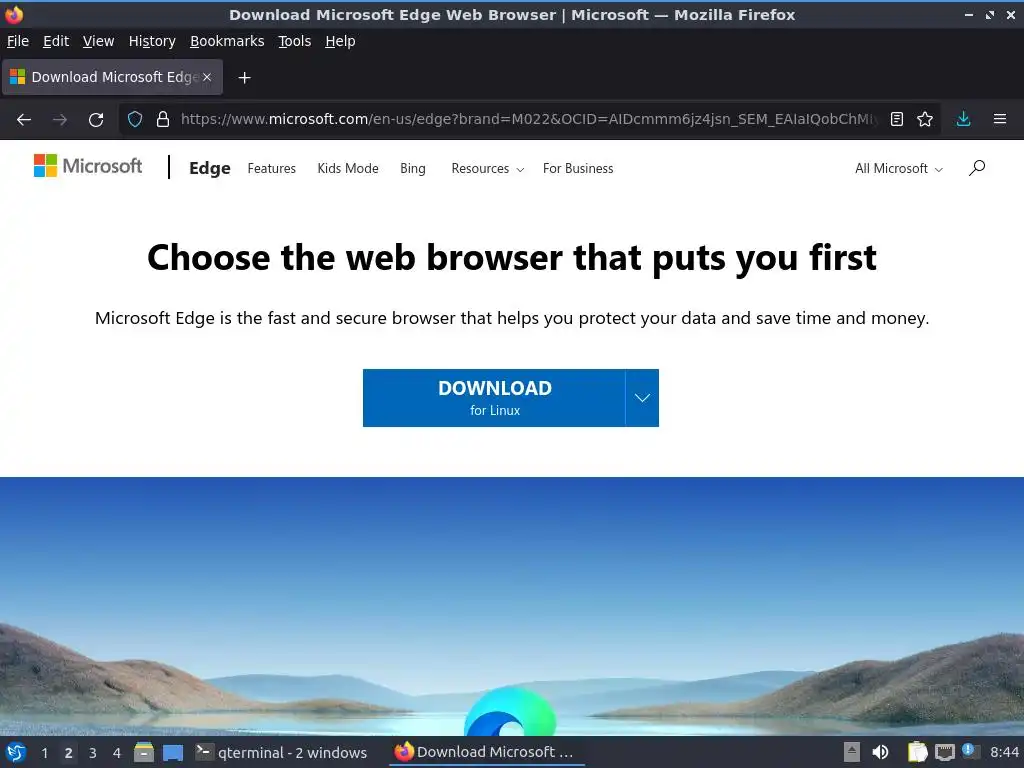Expand the All Microsoft dropdown menu
The image size is (1024, 768).
[x=899, y=168]
